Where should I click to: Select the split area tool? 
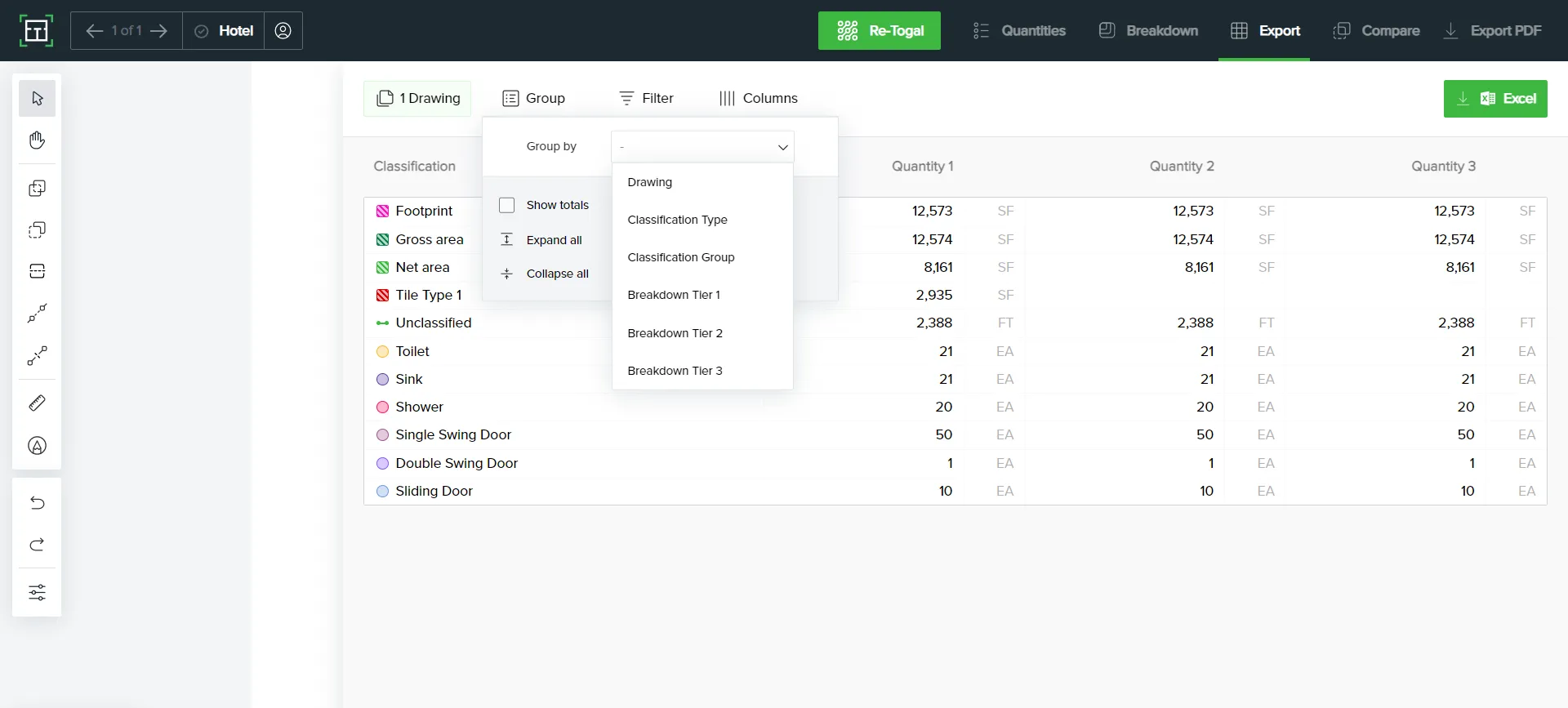click(x=37, y=271)
